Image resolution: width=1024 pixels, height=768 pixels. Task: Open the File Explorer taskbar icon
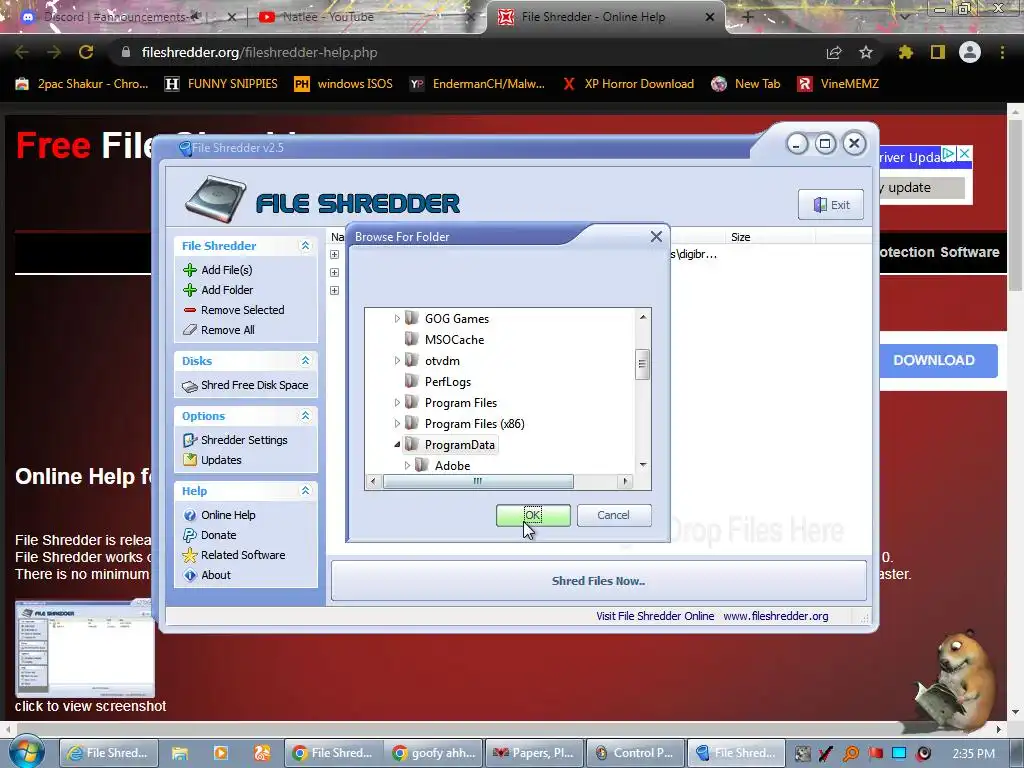click(180, 753)
